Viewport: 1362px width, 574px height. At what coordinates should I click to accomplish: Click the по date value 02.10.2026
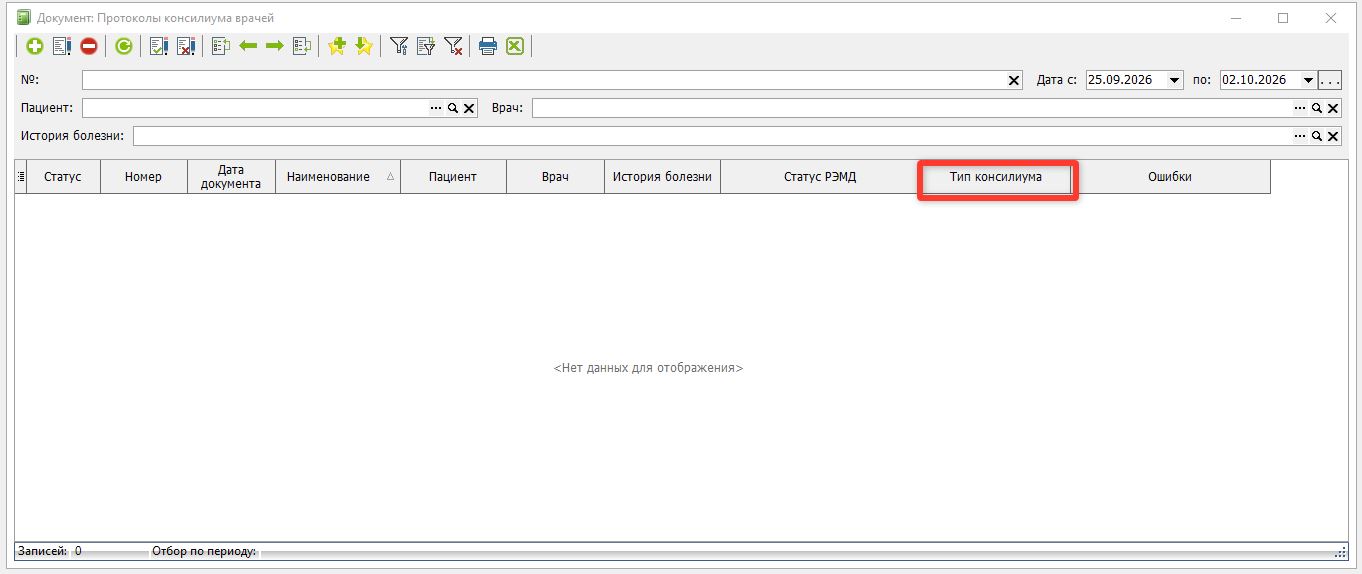click(x=1254, y=80)
